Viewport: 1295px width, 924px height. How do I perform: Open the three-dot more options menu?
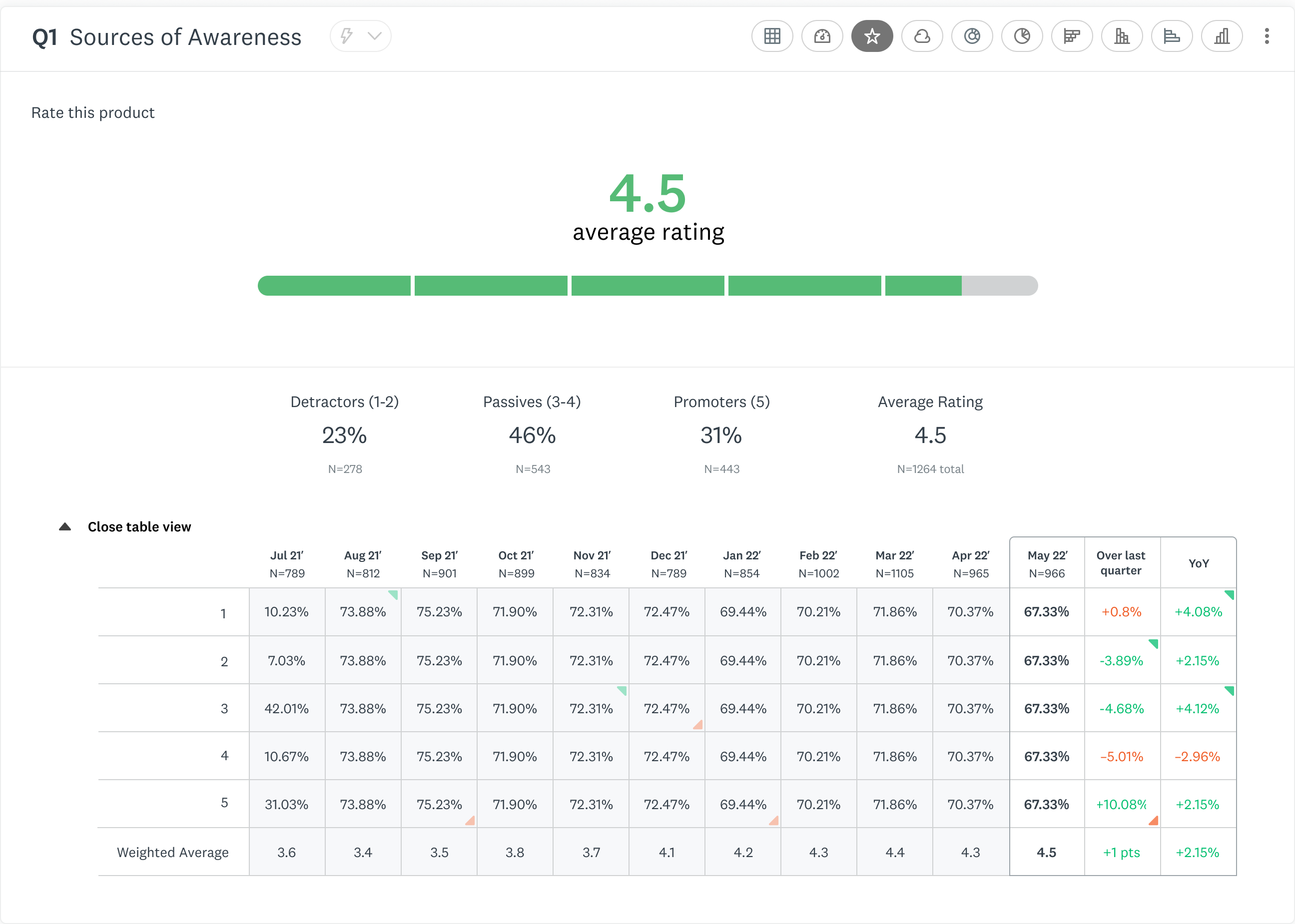coord(1267,36)
